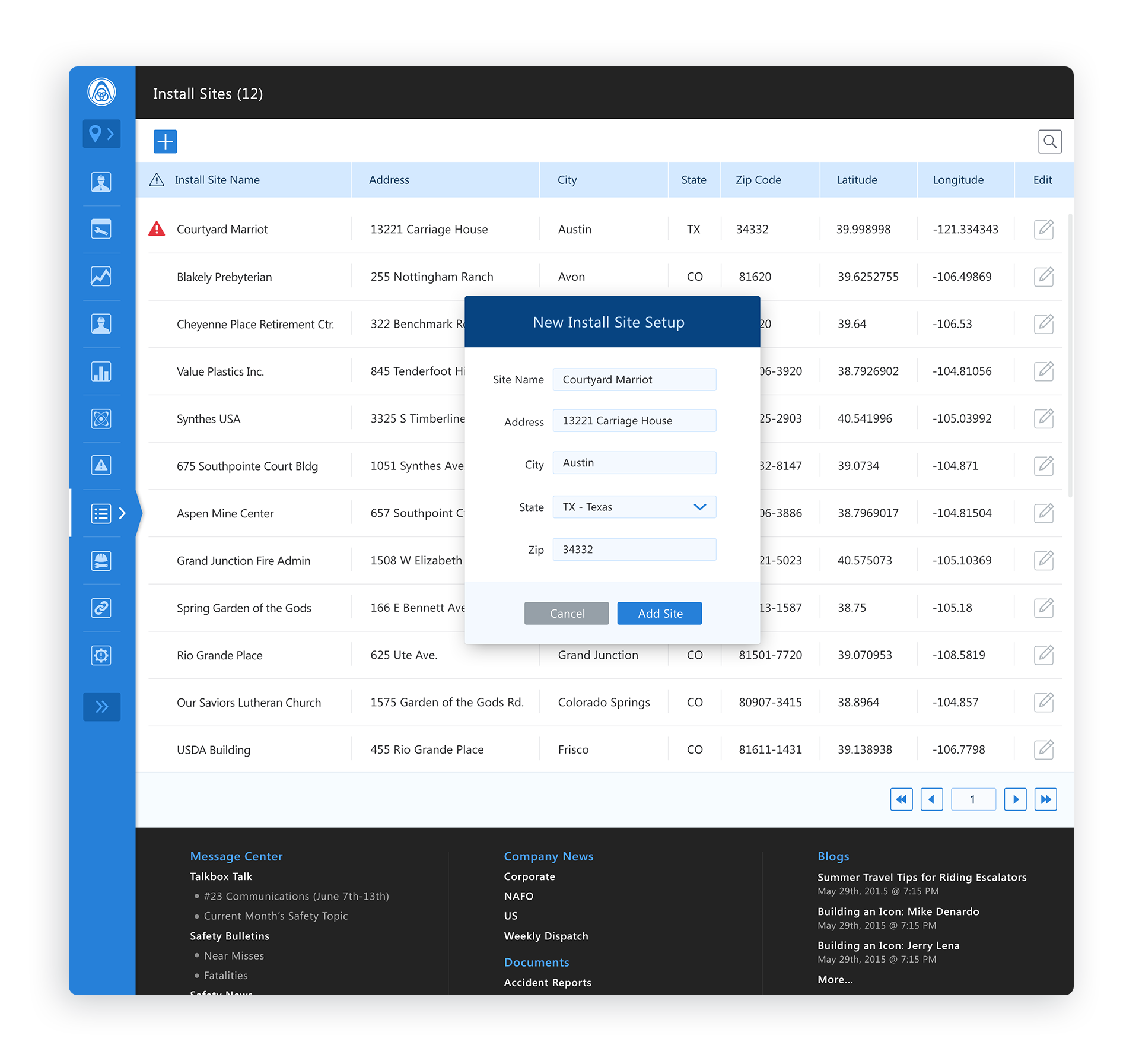Click the City input field with Austin
The height and width of the screenshot is (1064, 1139).
(x=634, y=463)
